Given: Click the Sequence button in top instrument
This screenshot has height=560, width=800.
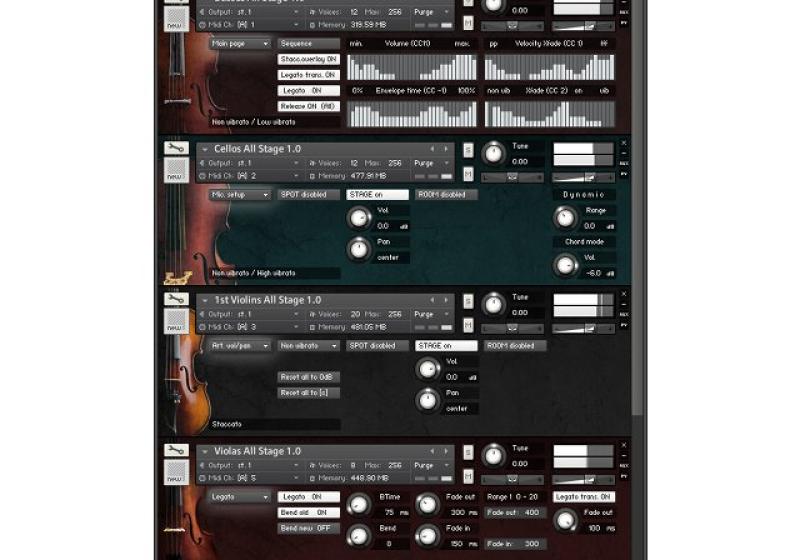Looking at the screenshot, I should (309, 43).
